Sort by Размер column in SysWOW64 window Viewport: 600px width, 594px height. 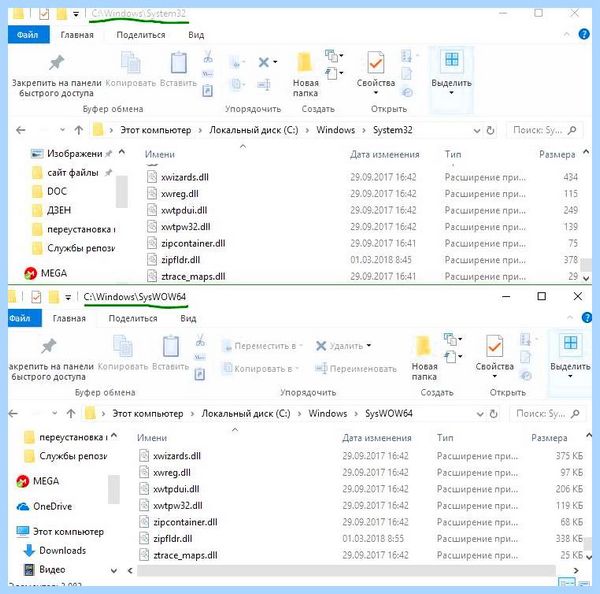point(549,438)
